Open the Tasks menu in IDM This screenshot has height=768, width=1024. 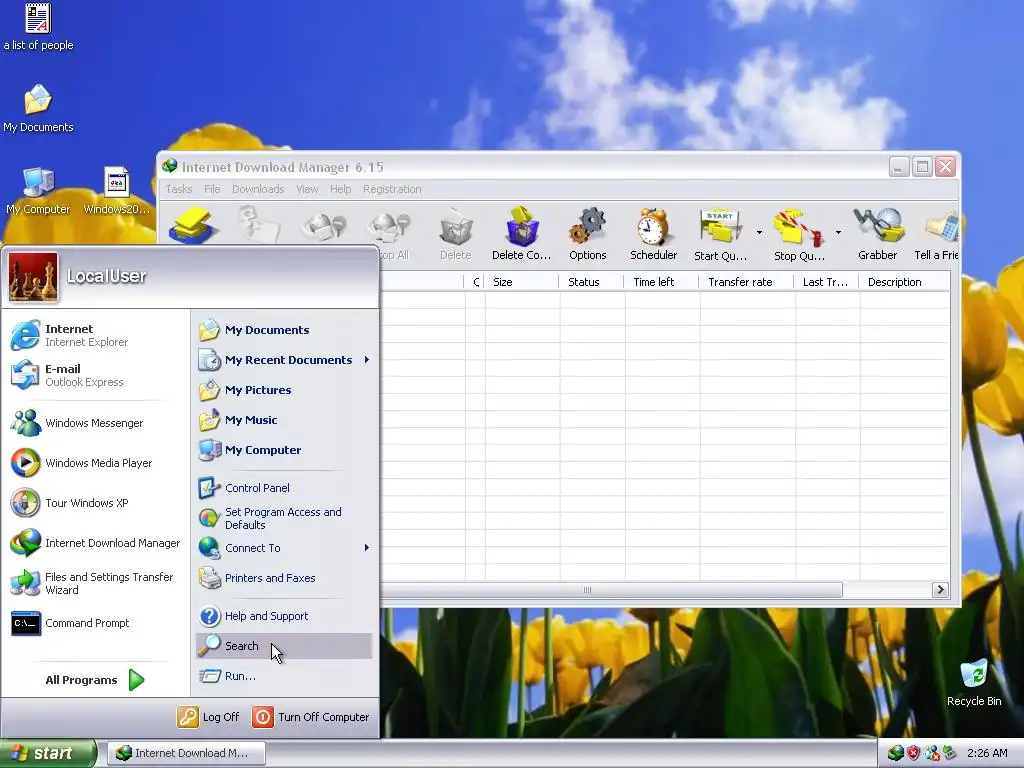coord(178,189)
